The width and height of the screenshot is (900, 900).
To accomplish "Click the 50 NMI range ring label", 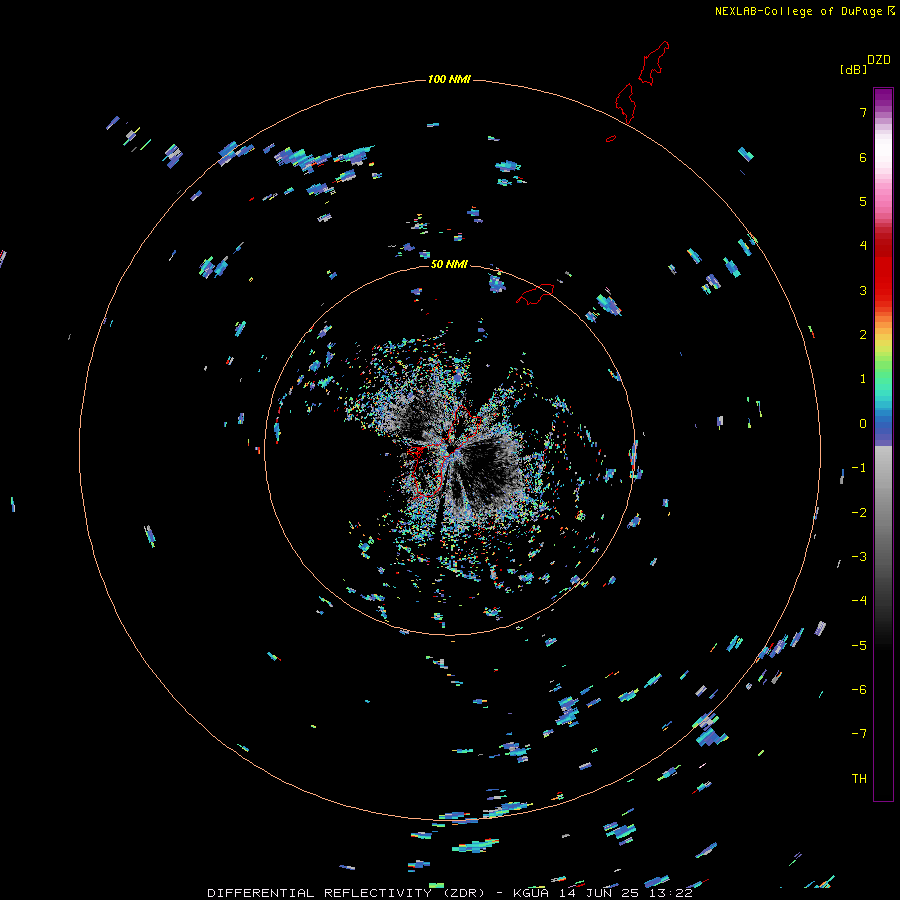I will [449, 264].
